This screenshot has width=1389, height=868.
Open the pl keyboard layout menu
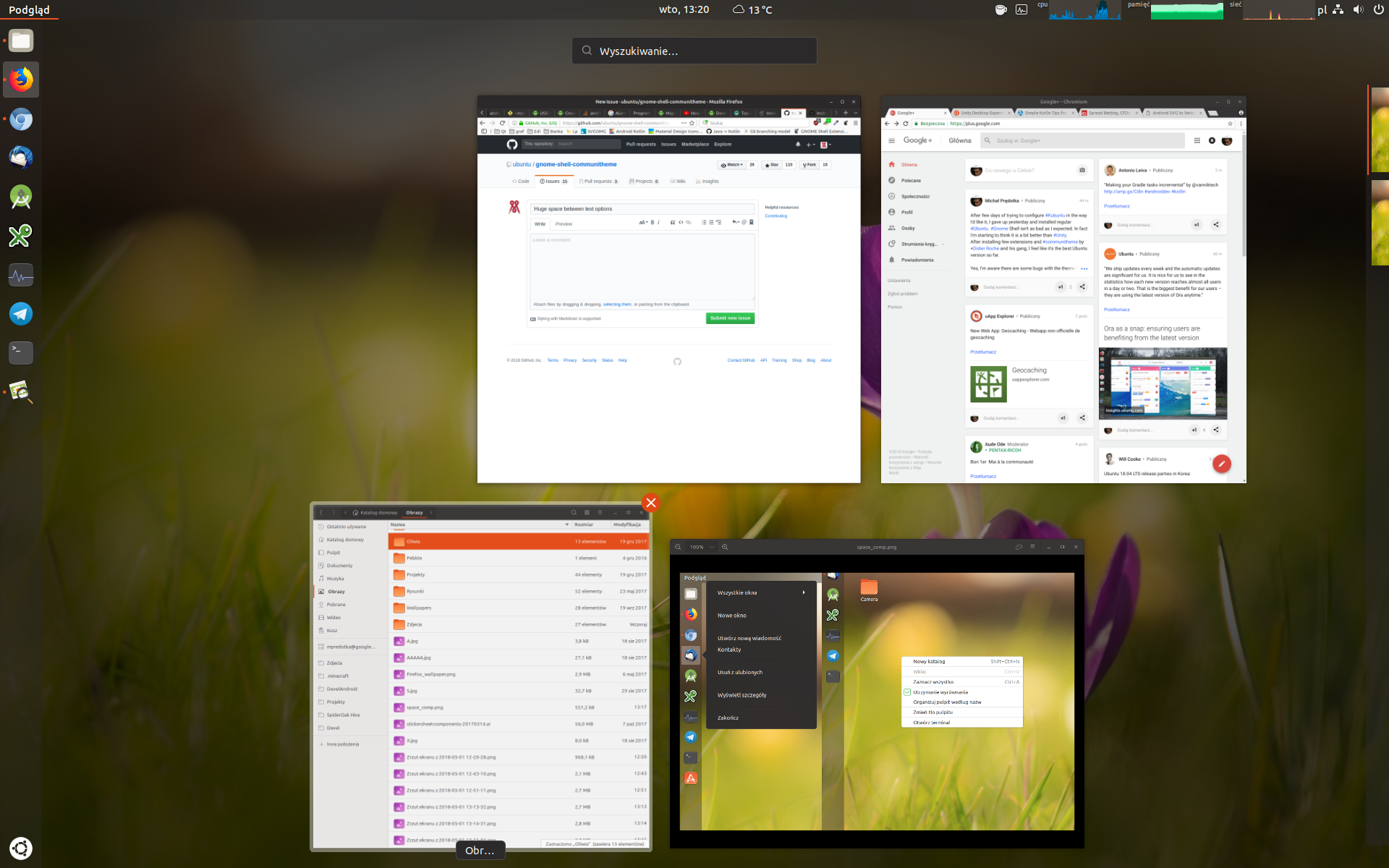[x=1322, y=10]
